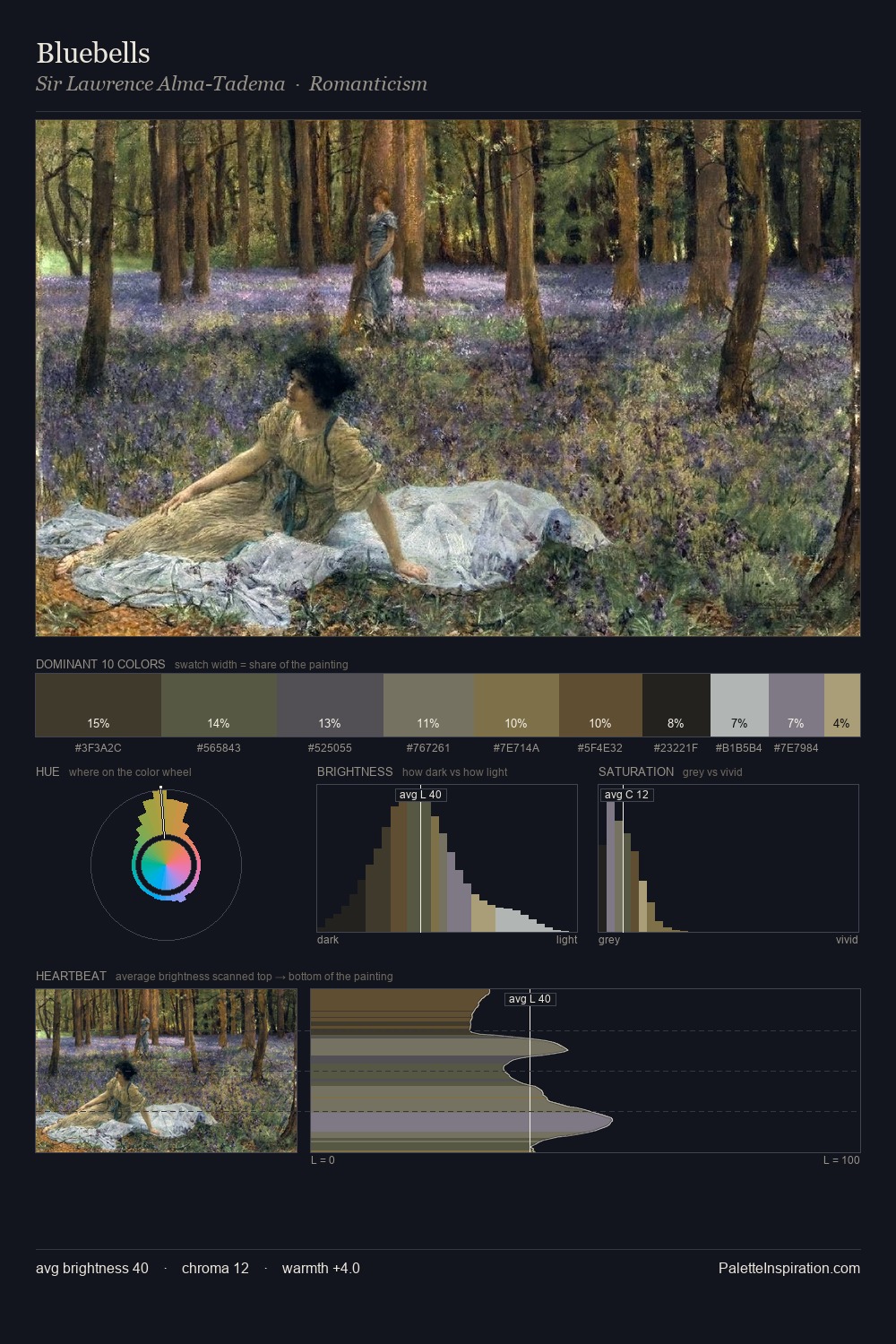896x1344 pixels.
Task: Click the Romanticism style label
Action: 368,84
